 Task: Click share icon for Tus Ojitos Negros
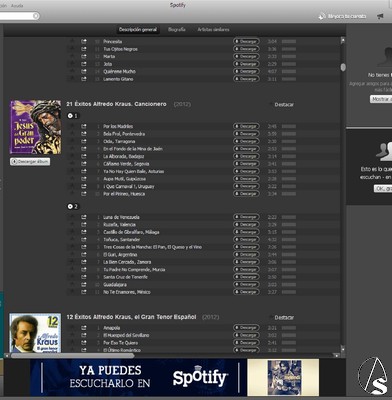tap(84, 49)
